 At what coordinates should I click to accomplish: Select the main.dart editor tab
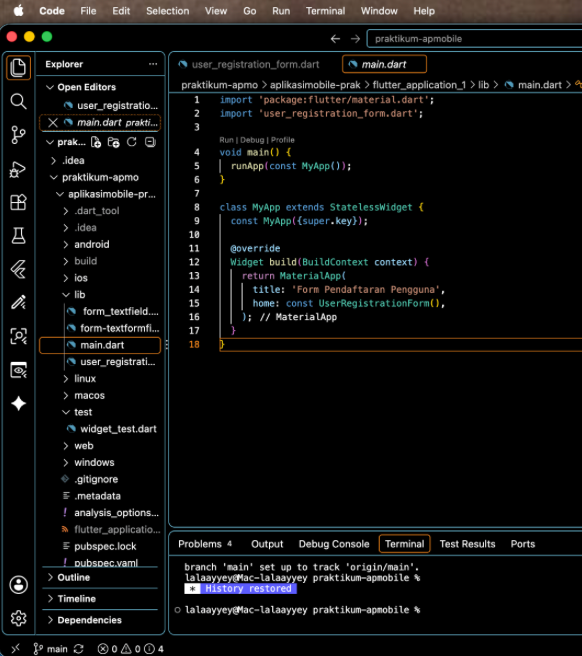tap(384, 64)
